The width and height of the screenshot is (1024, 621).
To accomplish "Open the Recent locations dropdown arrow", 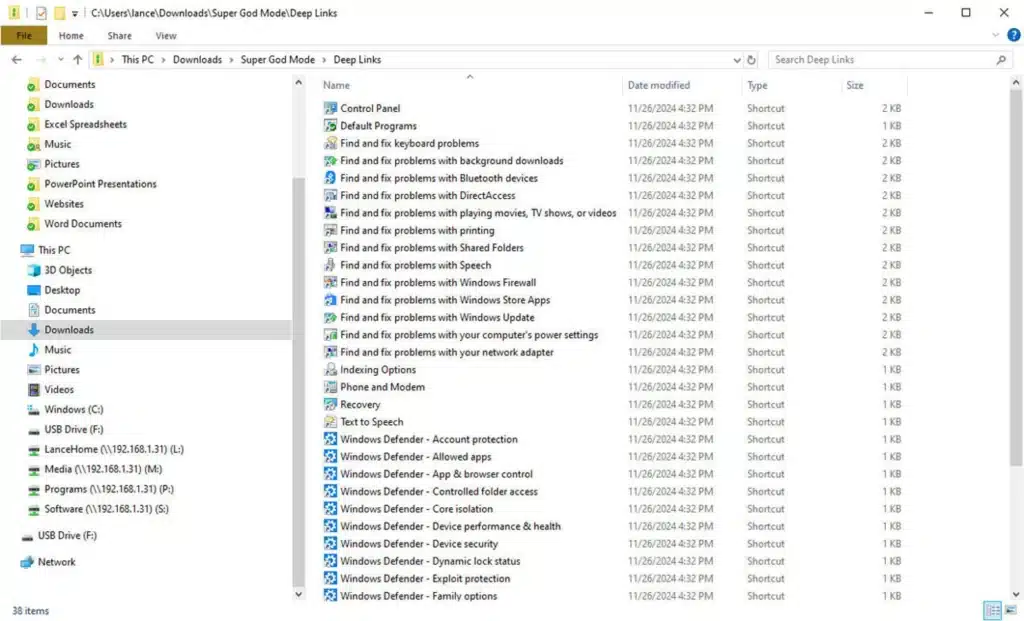I will (x=60, y=60).
